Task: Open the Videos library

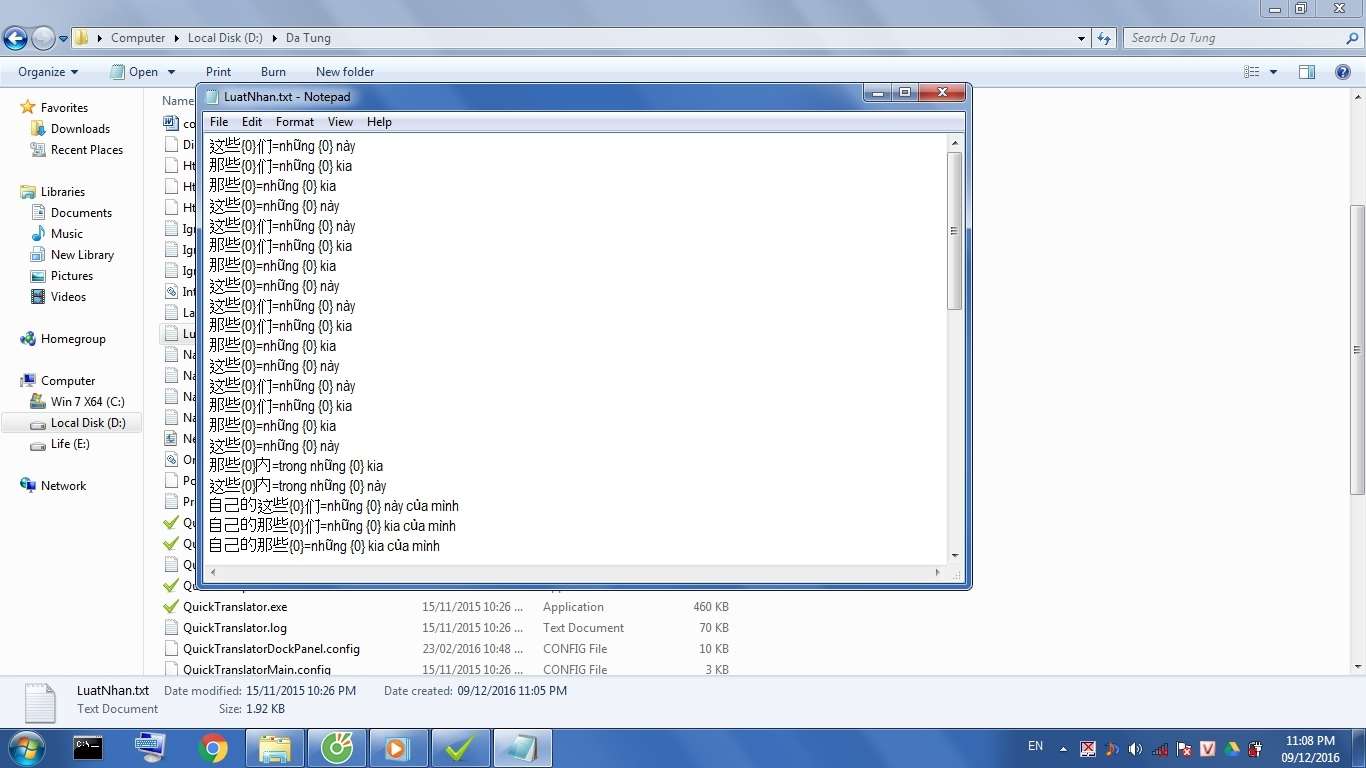Action: click(68, 297)
